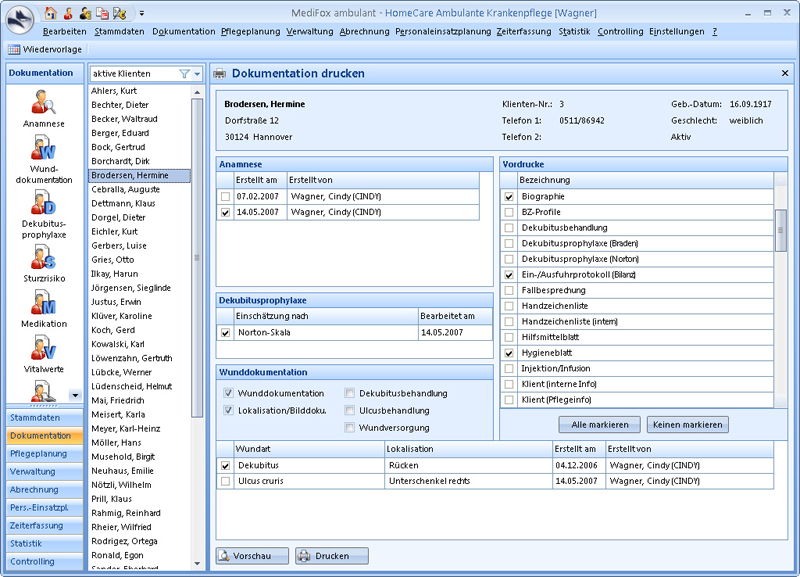The width and height of the screenshot is (800, 577).
Task: Switch to the Pflegeplanung navigation tab
Action: (x=40, y=453)
